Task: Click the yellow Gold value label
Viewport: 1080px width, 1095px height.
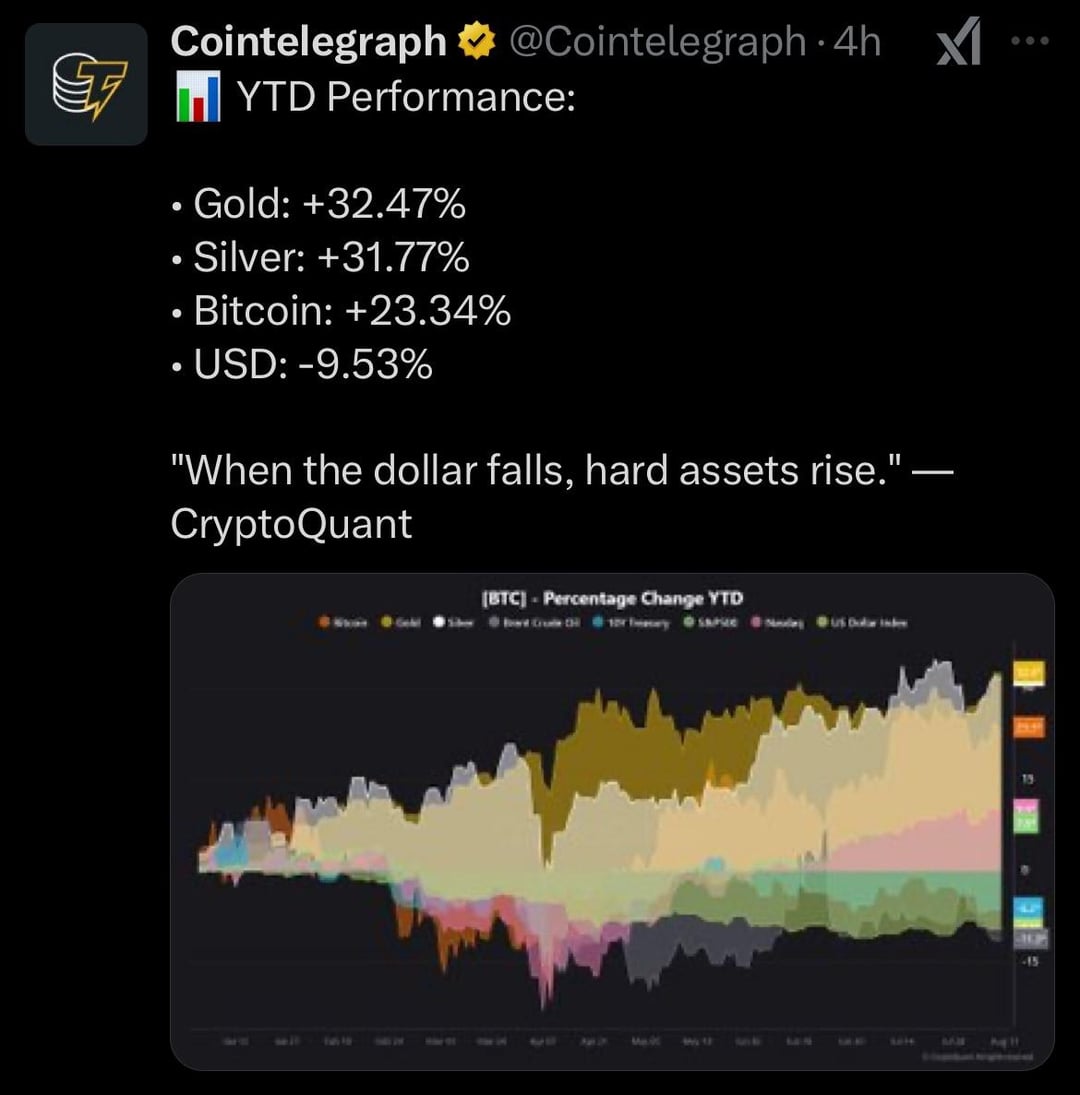Action: pyautogui.click(x=1028, y=673)
